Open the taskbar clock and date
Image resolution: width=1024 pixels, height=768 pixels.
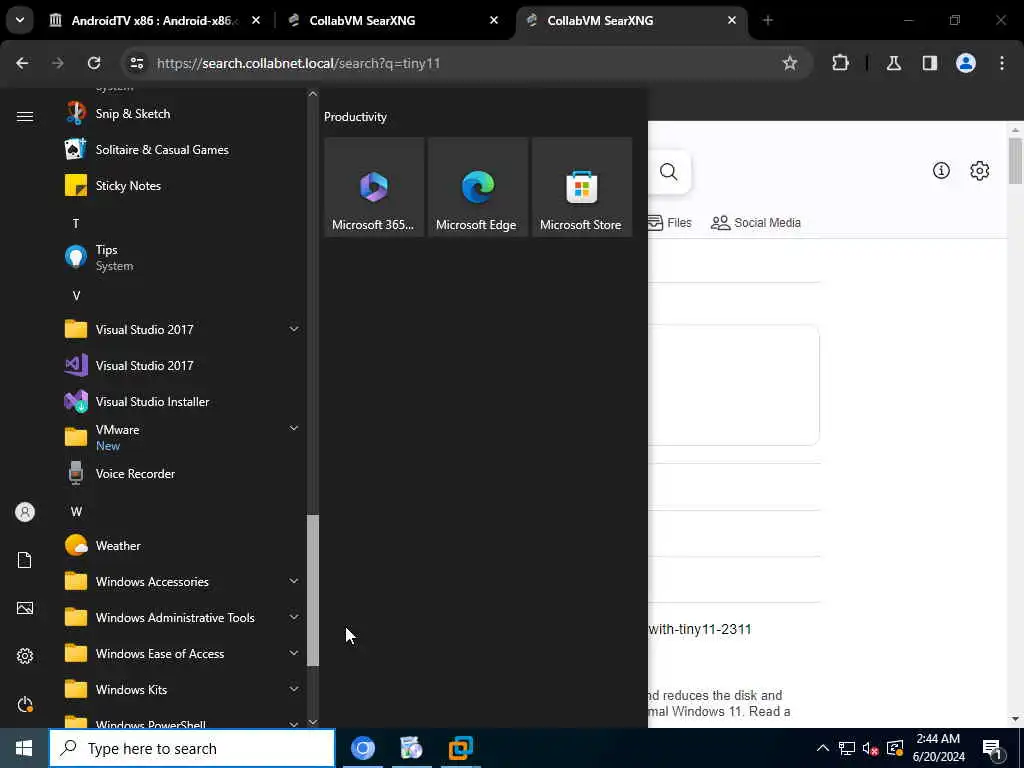click(x=938, y=748)
